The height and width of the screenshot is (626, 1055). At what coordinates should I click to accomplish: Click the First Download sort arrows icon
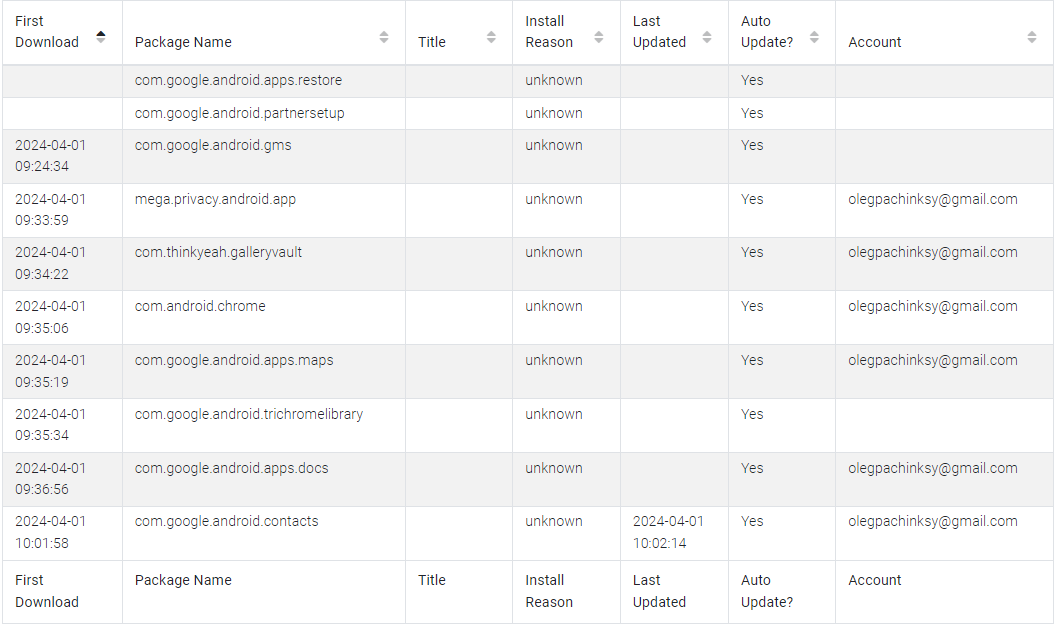[x=100, y=37]
